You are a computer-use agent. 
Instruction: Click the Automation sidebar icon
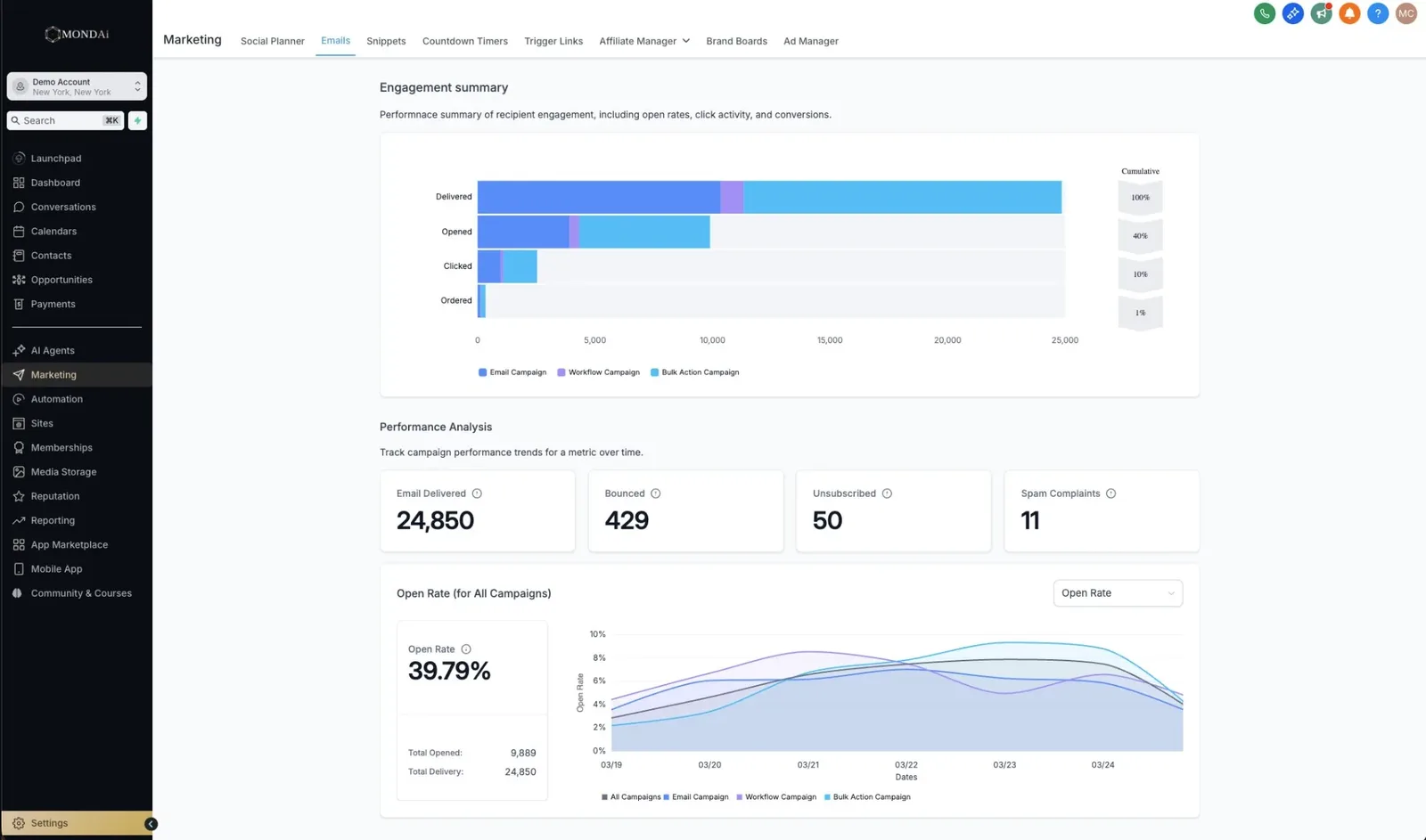coord(19,399)
